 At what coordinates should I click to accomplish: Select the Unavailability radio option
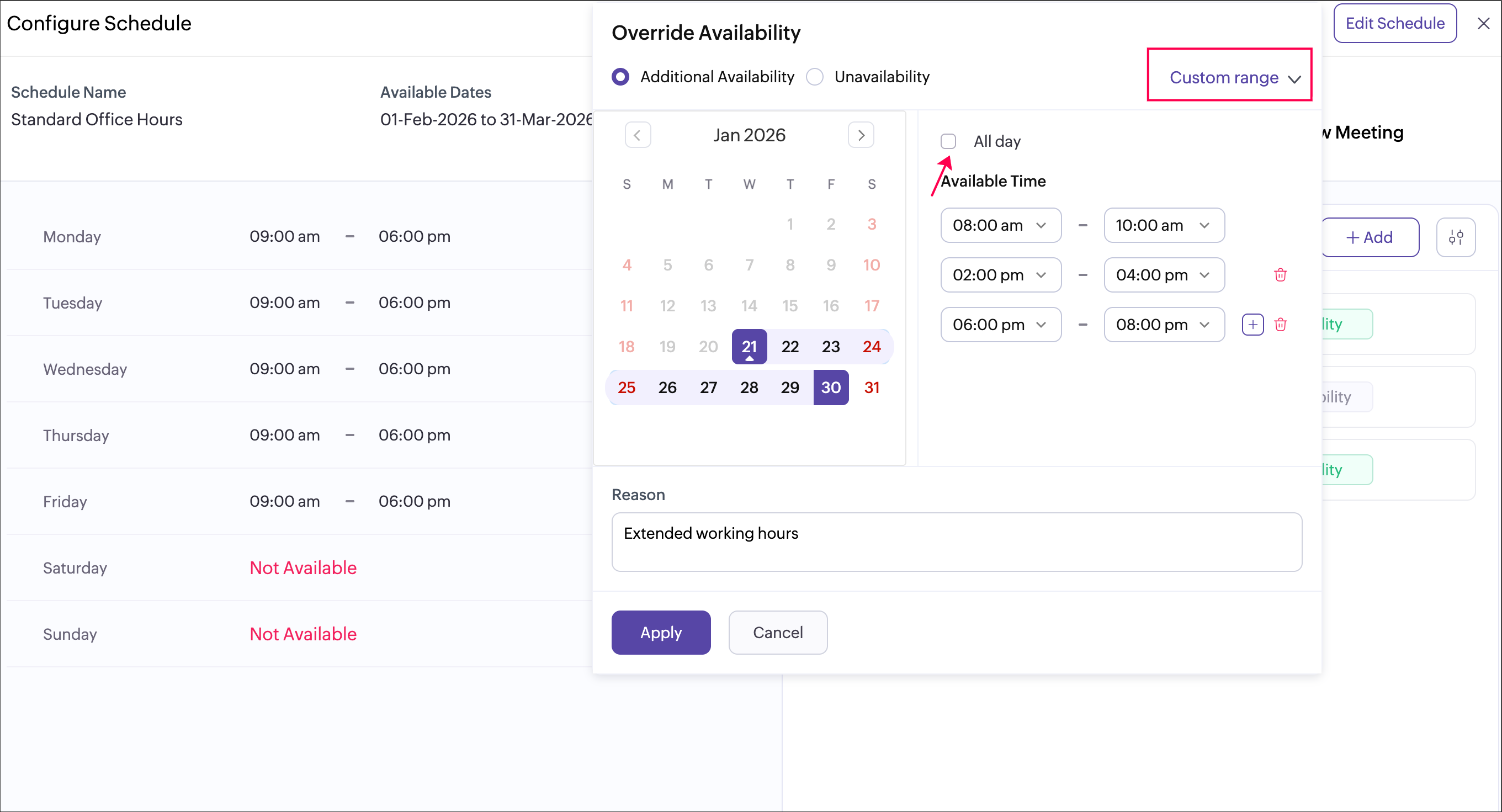pyautogui.click(x=815, y=77)
